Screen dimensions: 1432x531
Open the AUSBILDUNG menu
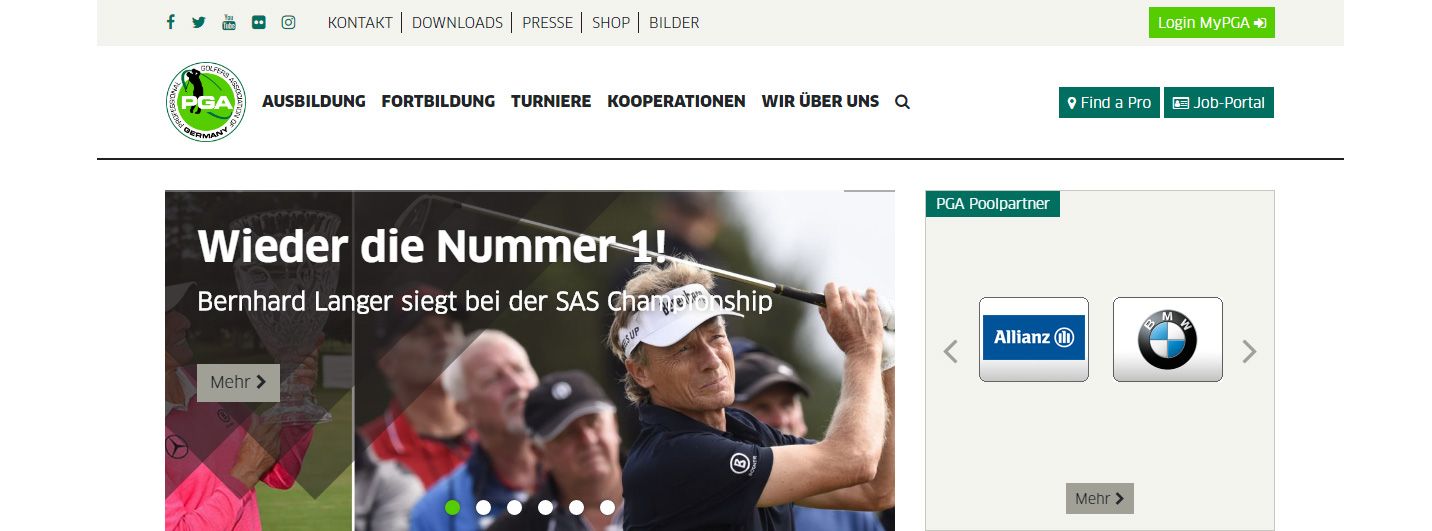pyautogui.click(x=314, y=101)
